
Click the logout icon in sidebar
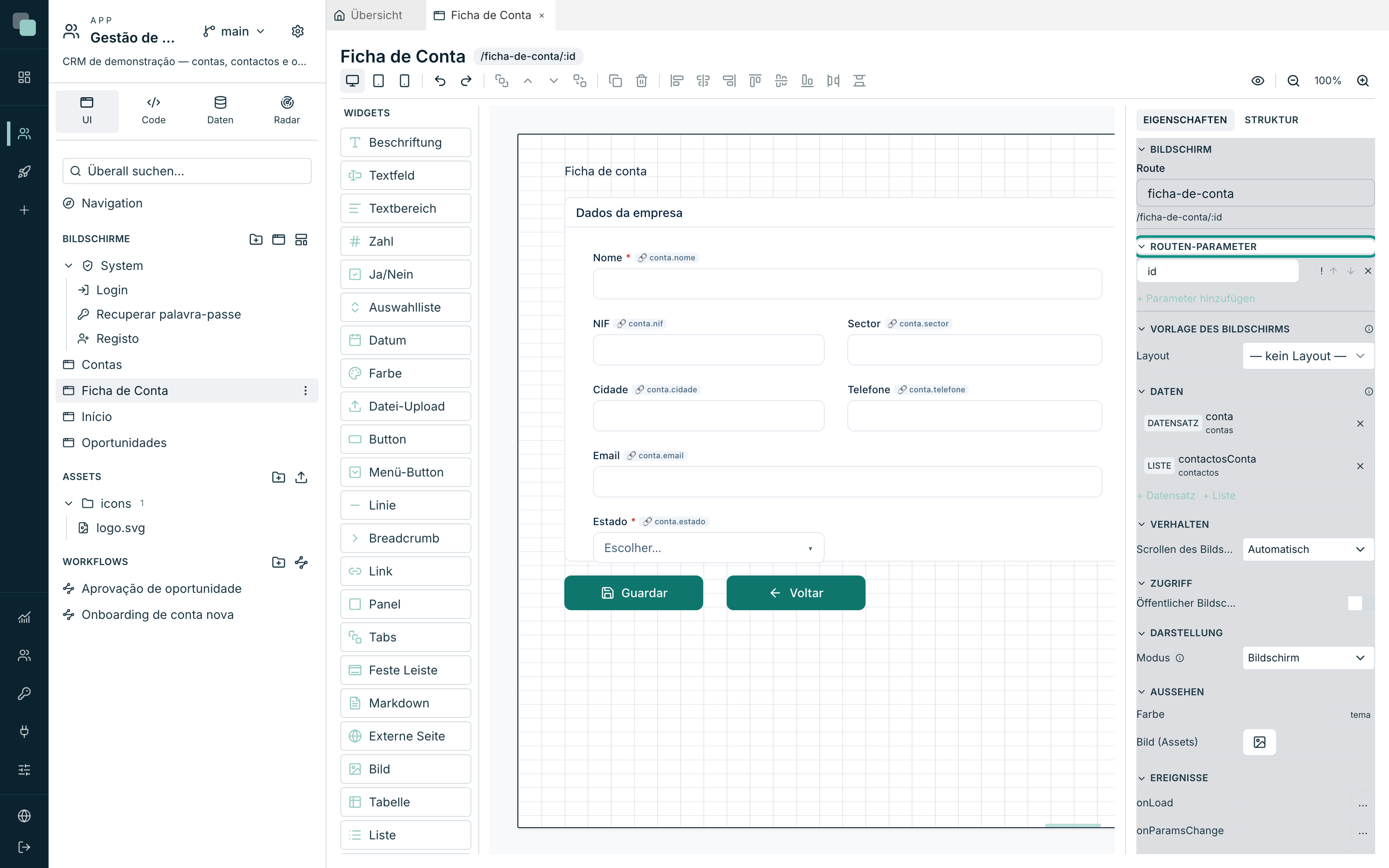[x=24, y=847]
